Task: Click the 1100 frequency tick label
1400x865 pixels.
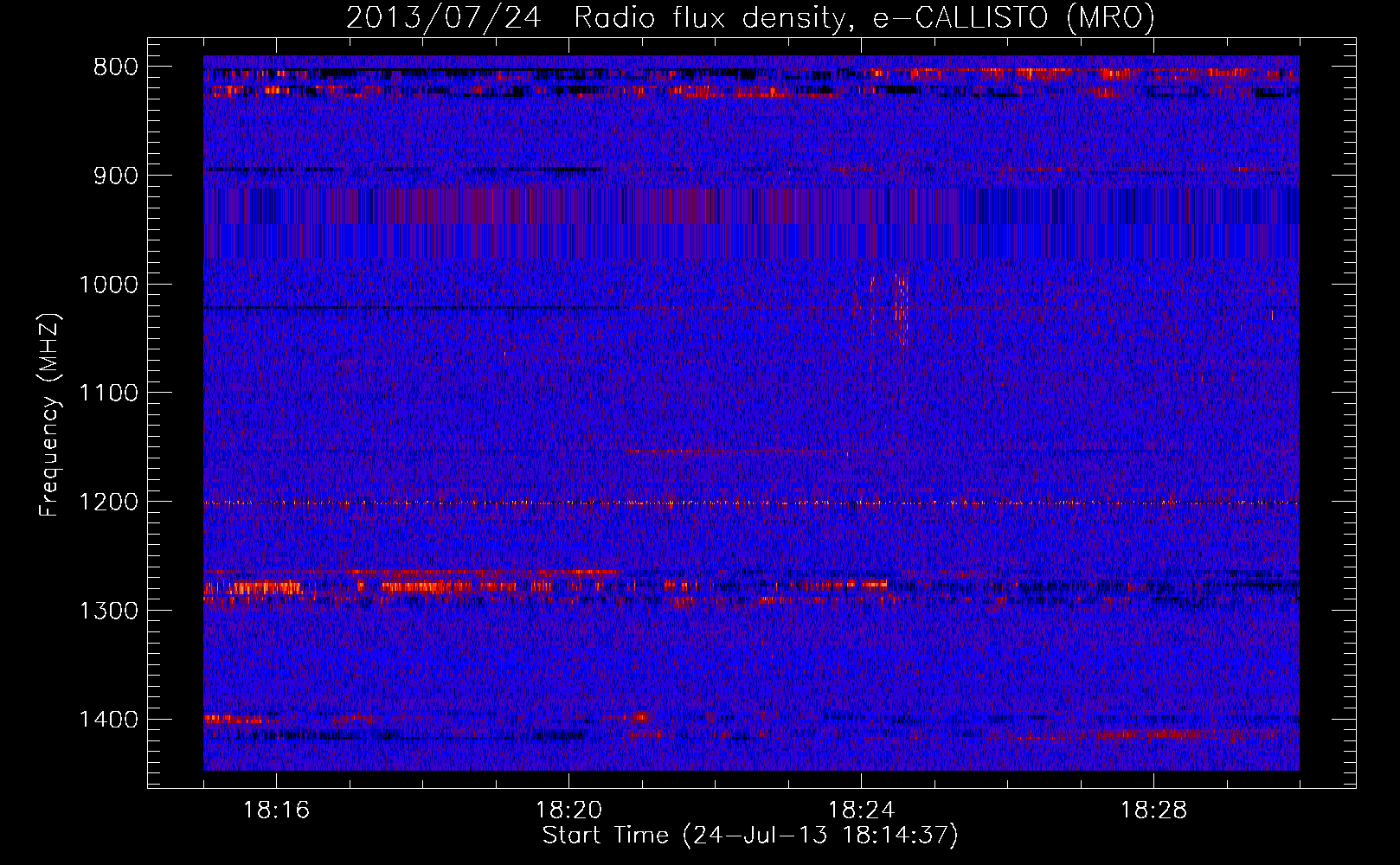Action: click(108, 394)
